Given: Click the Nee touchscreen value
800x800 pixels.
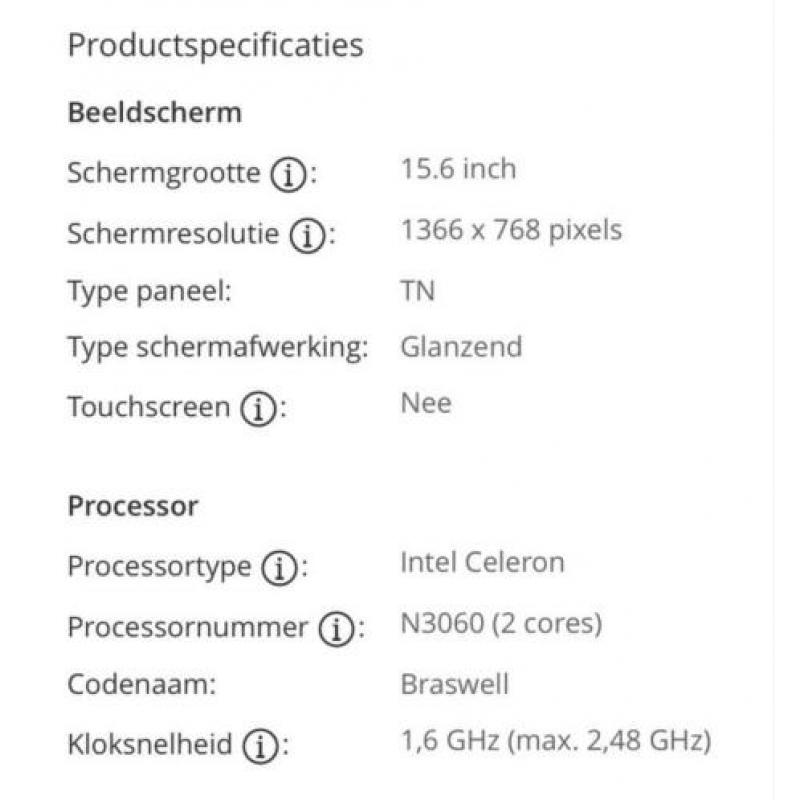Looking at the screenshot, I should pyautogui.click(x=426, y=403).
